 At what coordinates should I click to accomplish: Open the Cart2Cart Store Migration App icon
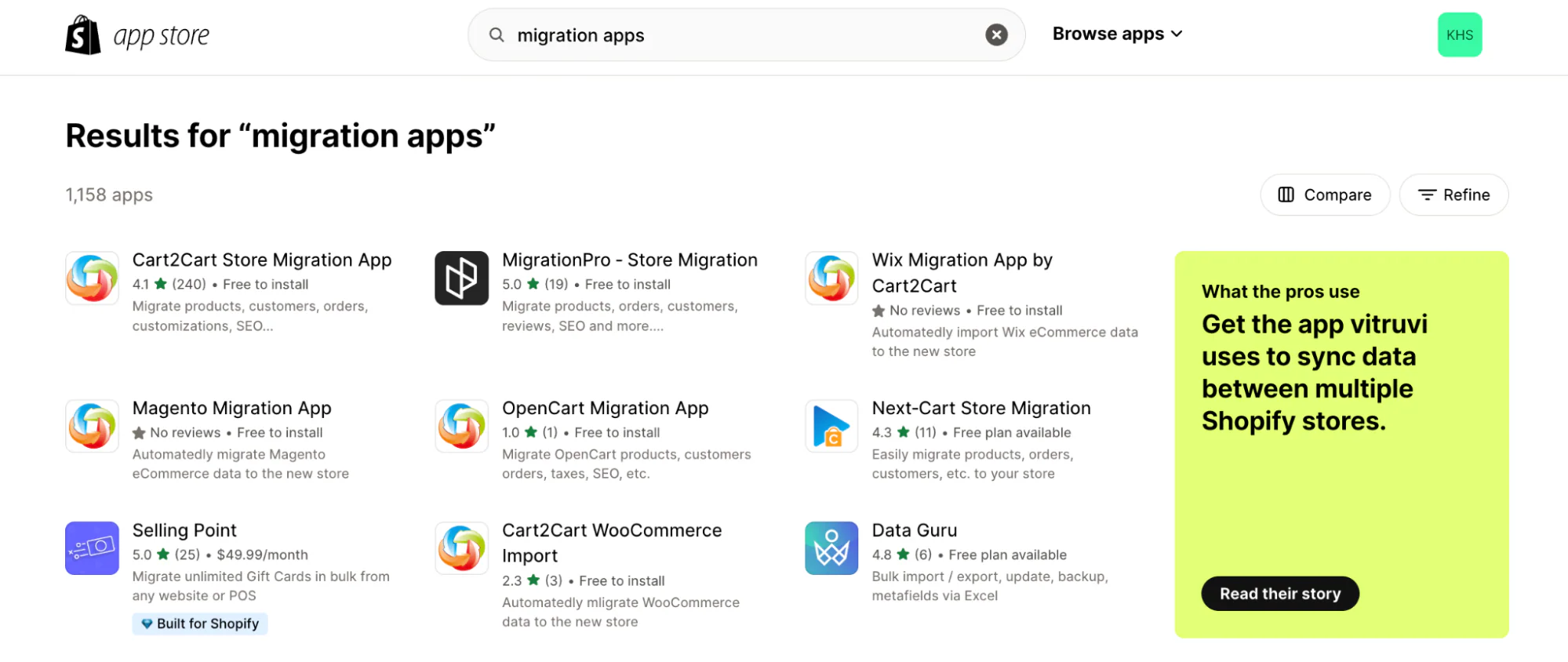pyautogui.click(x=92, y=278)
